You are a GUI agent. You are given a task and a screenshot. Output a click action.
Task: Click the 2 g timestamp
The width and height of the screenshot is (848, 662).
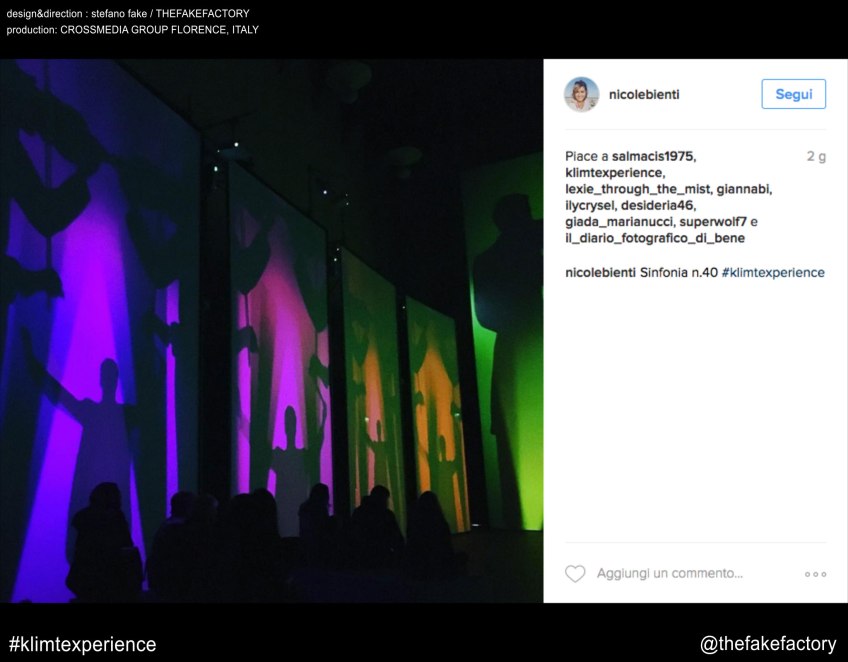pyautogui.click(x=816, y=156)
